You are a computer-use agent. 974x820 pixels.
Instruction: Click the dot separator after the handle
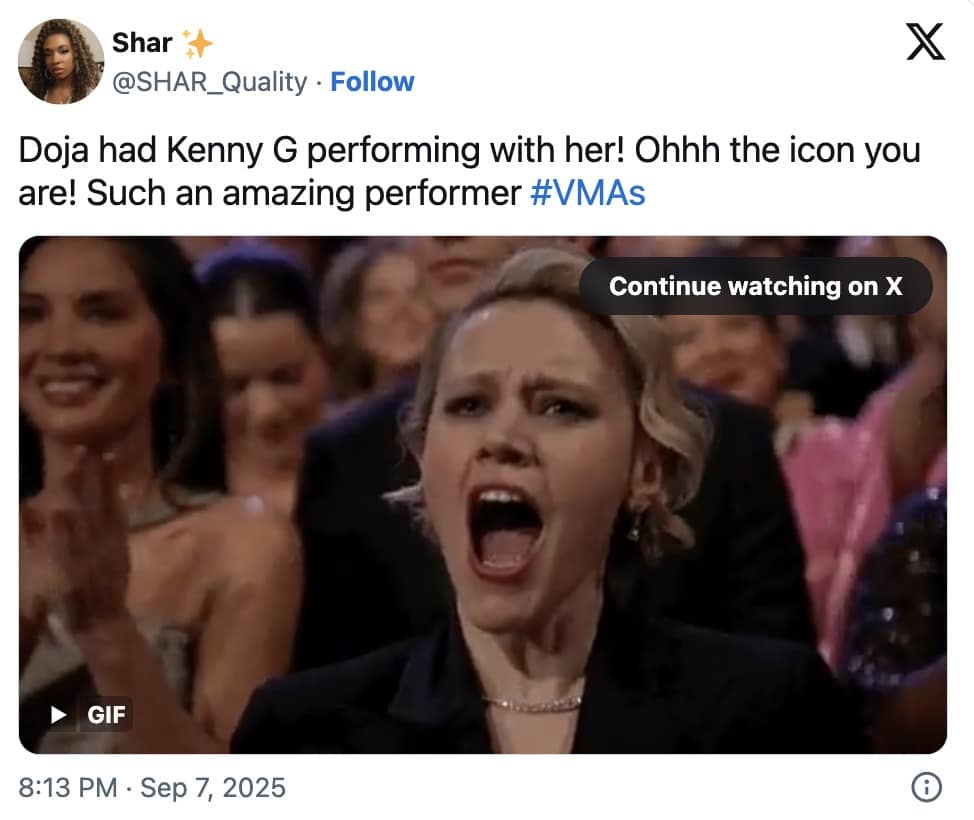tap(316, 82)
